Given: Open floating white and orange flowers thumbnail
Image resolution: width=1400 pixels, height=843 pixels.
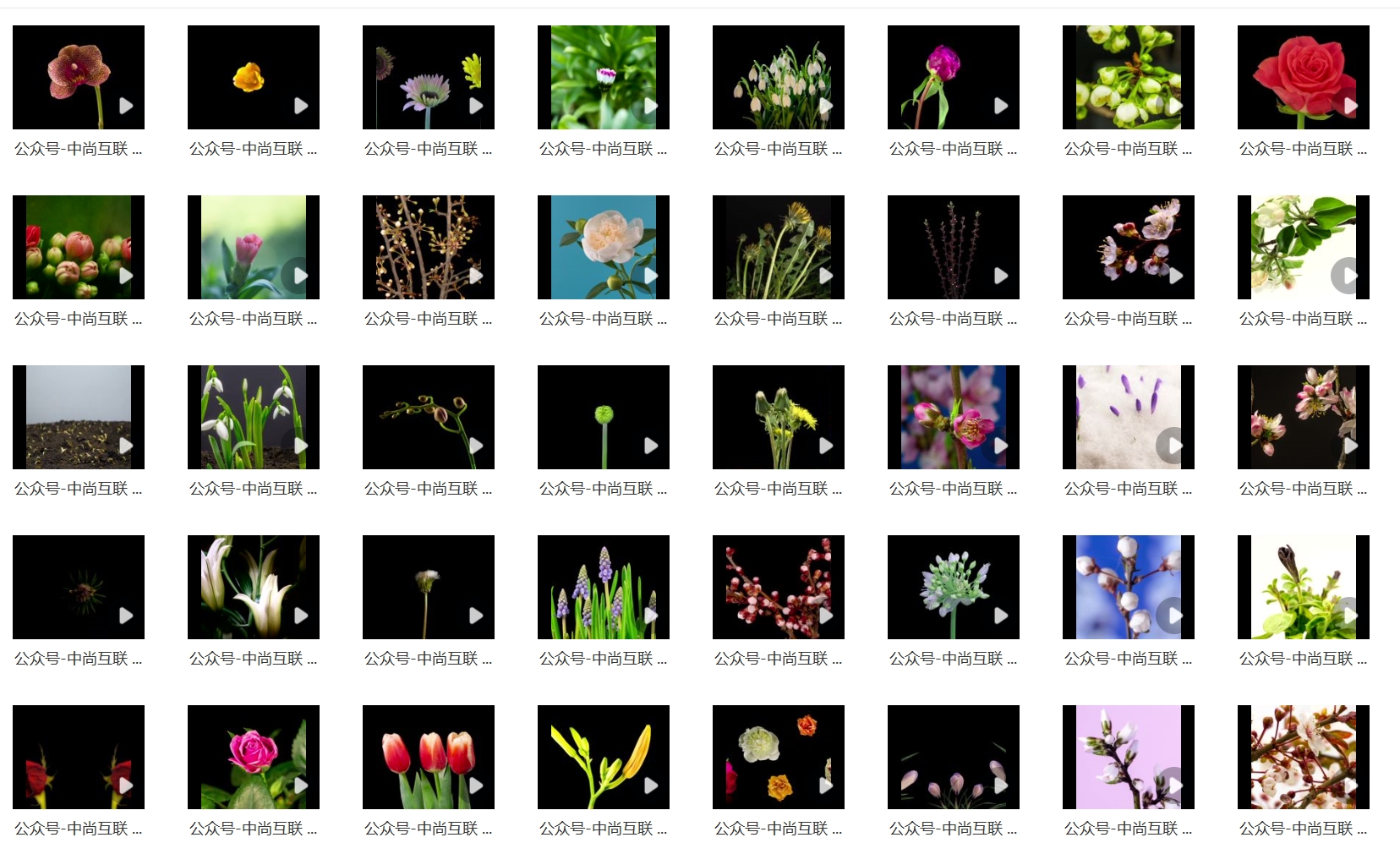Looking at the screenshot, I should [779, 757].
